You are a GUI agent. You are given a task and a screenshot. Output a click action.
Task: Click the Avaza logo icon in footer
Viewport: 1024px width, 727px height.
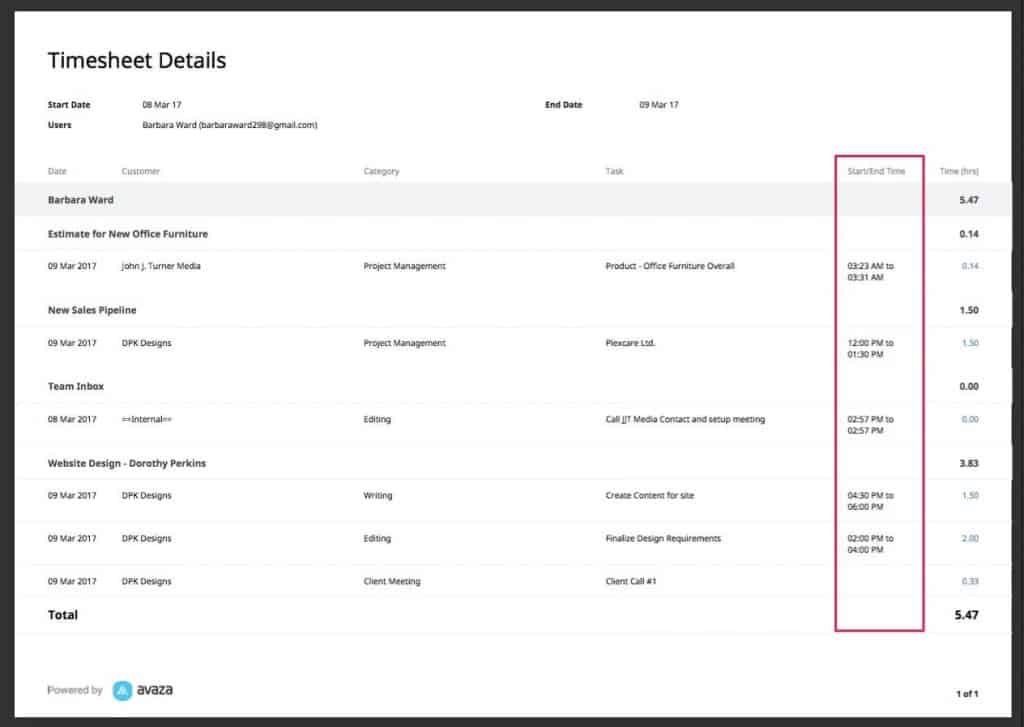(x=122, y=690)
